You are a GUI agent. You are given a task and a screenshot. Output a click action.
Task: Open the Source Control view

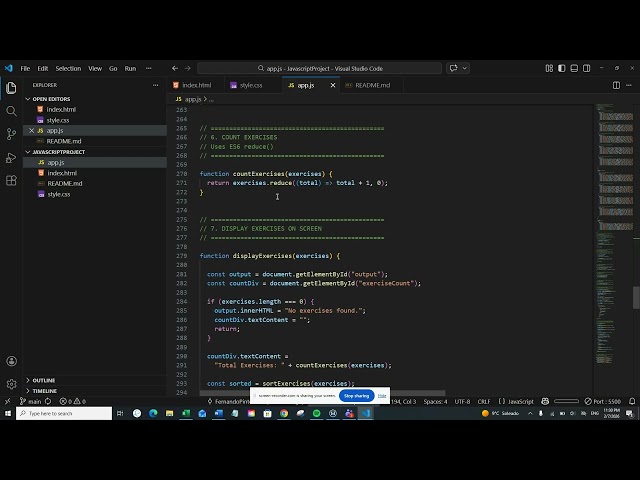[11, 133]
